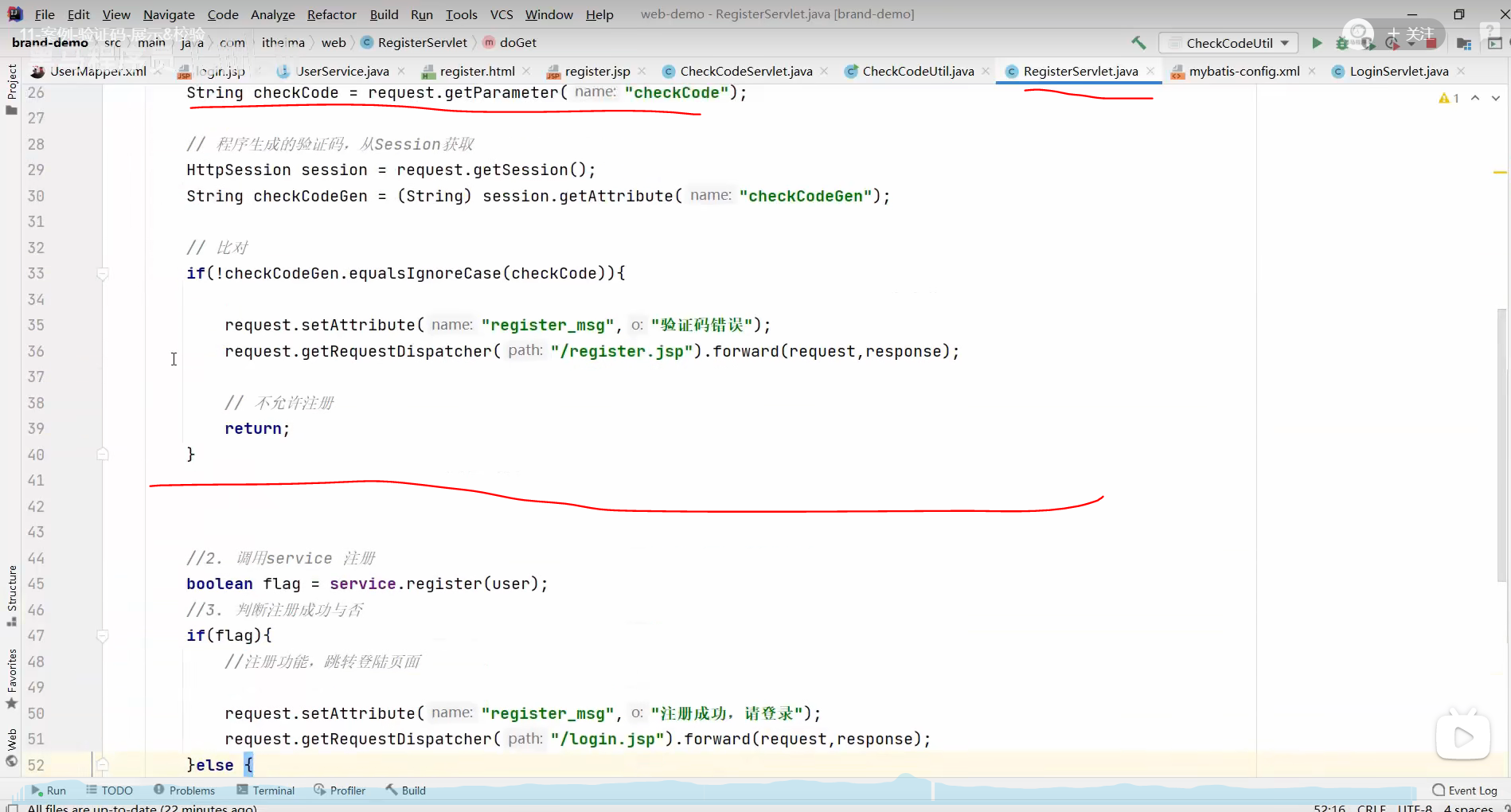1511x812 pixels.
Task: Close the CheckCodeUtil.java tab
Action: point(986,71)
